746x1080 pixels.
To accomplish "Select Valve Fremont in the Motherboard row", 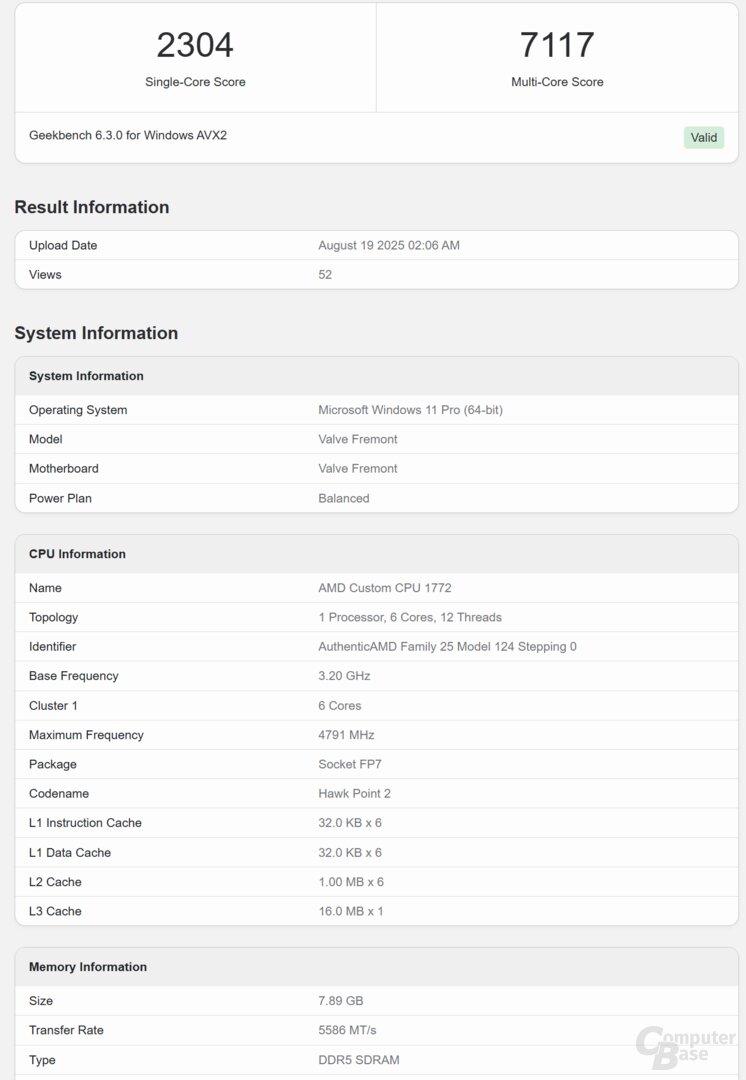I will point(358,468).
